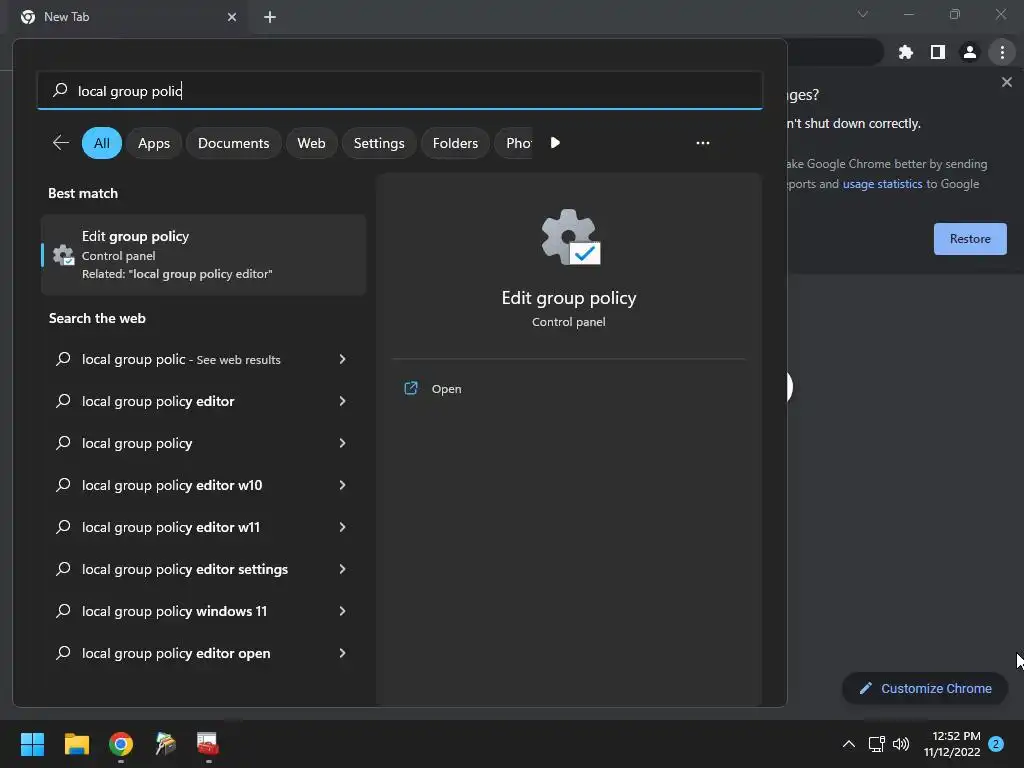This screenshot has width=1024, height=768.
Task: Open Chrome tab search down arrow
Action: pos(863,14)
